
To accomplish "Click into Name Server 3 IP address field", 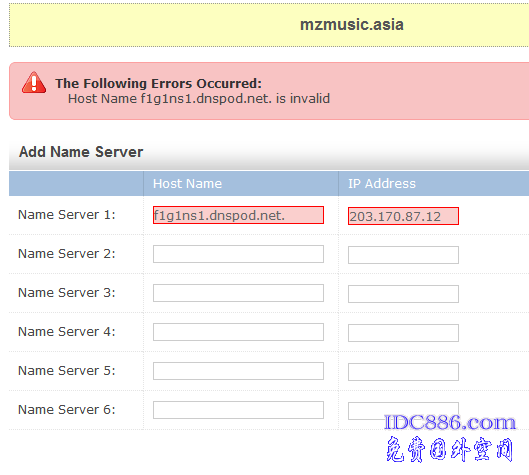I will tap(403, 294).
